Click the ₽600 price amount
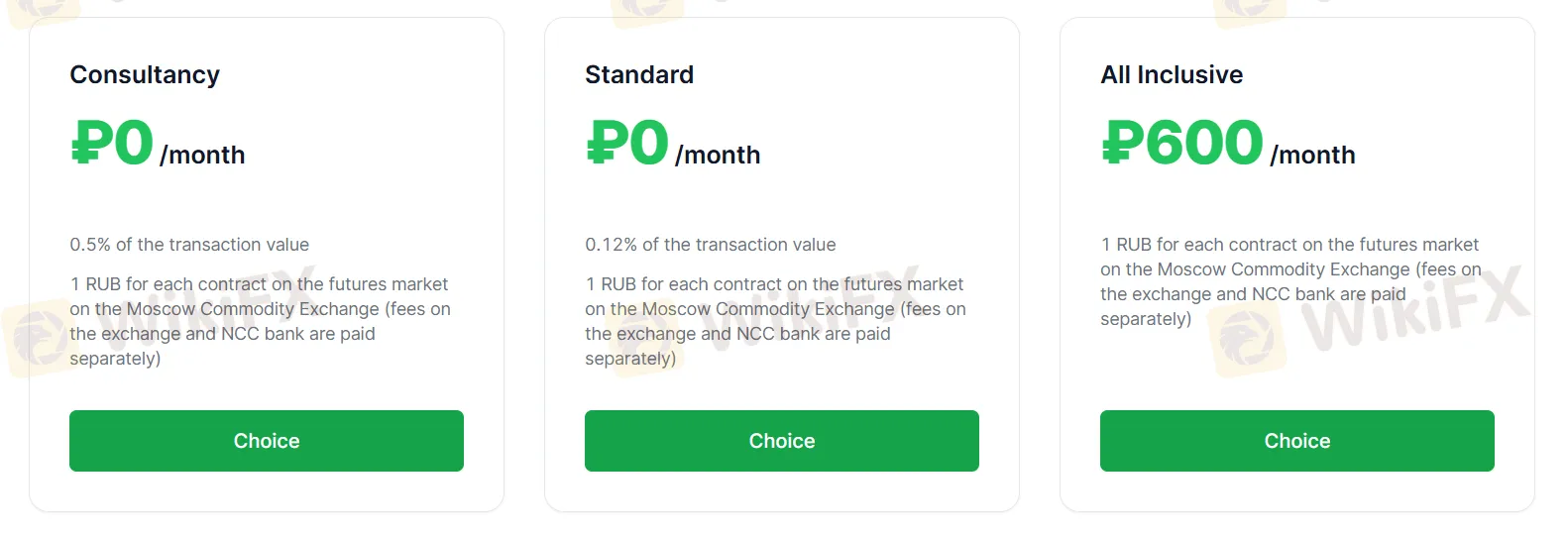The height and width of the screenshot is (534, 1568). [1182, 144]
